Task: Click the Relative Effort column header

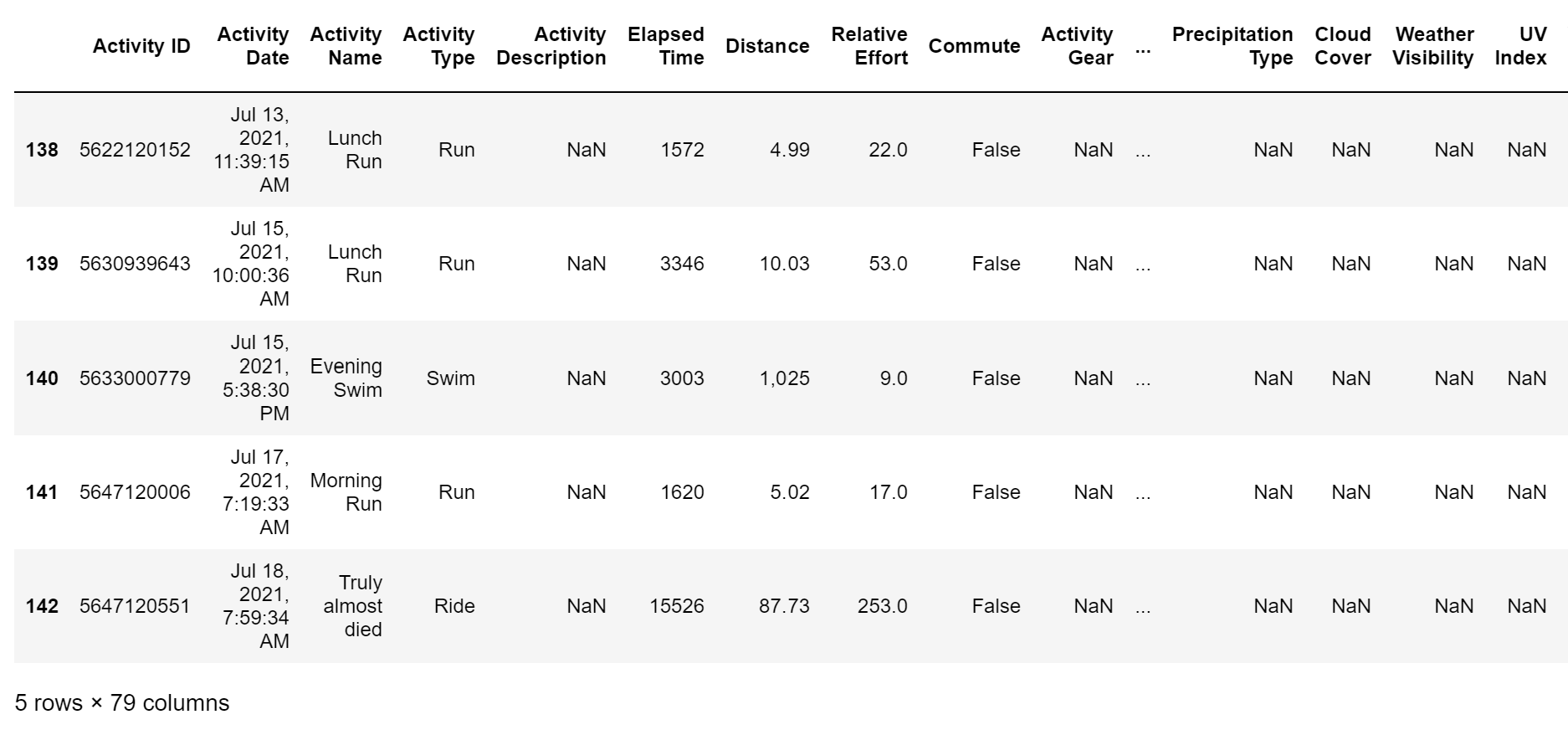Action: coord(869,46)
